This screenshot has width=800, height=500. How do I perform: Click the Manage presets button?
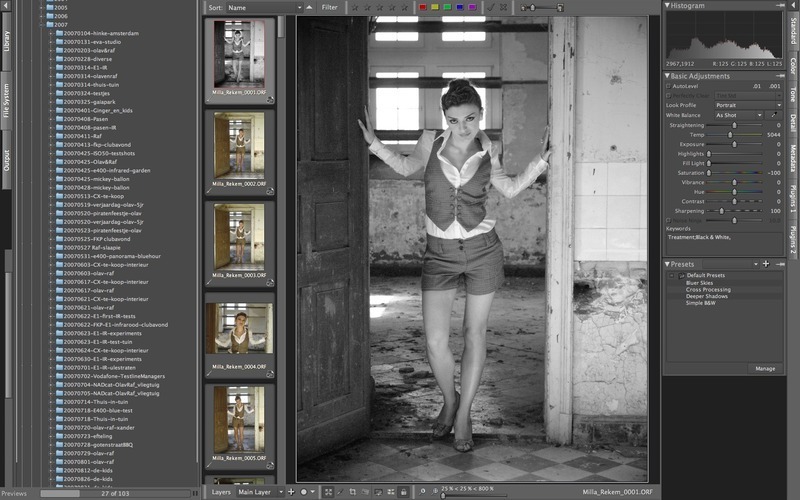(x=765, y=368)
